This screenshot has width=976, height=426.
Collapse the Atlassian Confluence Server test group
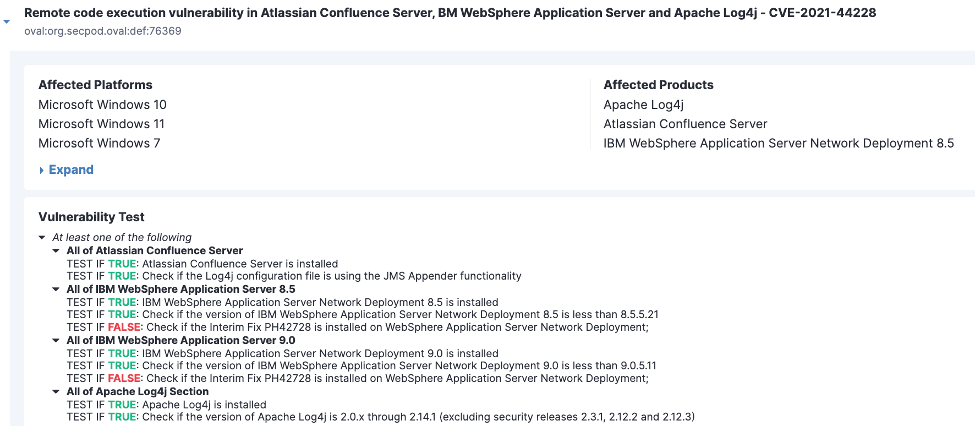[x=57, y=250]
